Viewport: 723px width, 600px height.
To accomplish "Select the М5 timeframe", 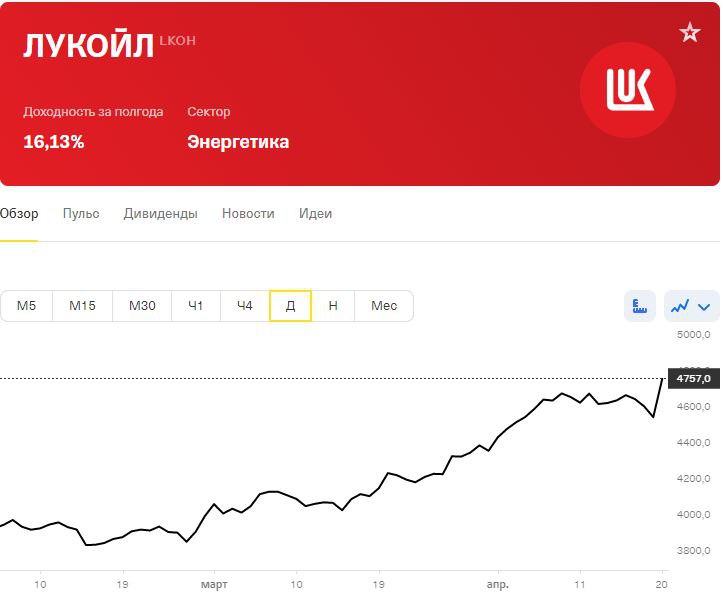I will (x=27, y=306).
